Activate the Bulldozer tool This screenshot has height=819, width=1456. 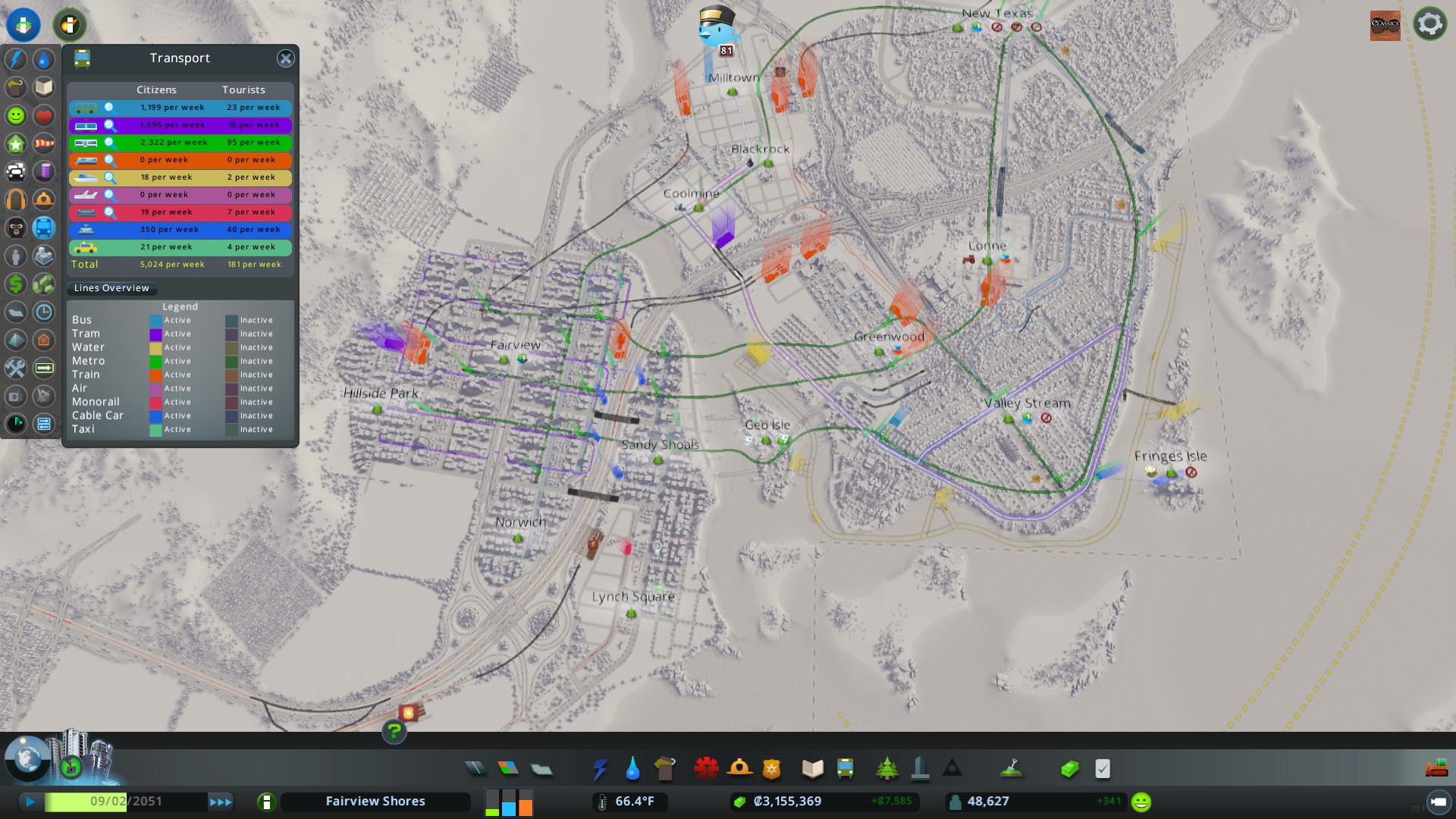tap(1436, 768)
